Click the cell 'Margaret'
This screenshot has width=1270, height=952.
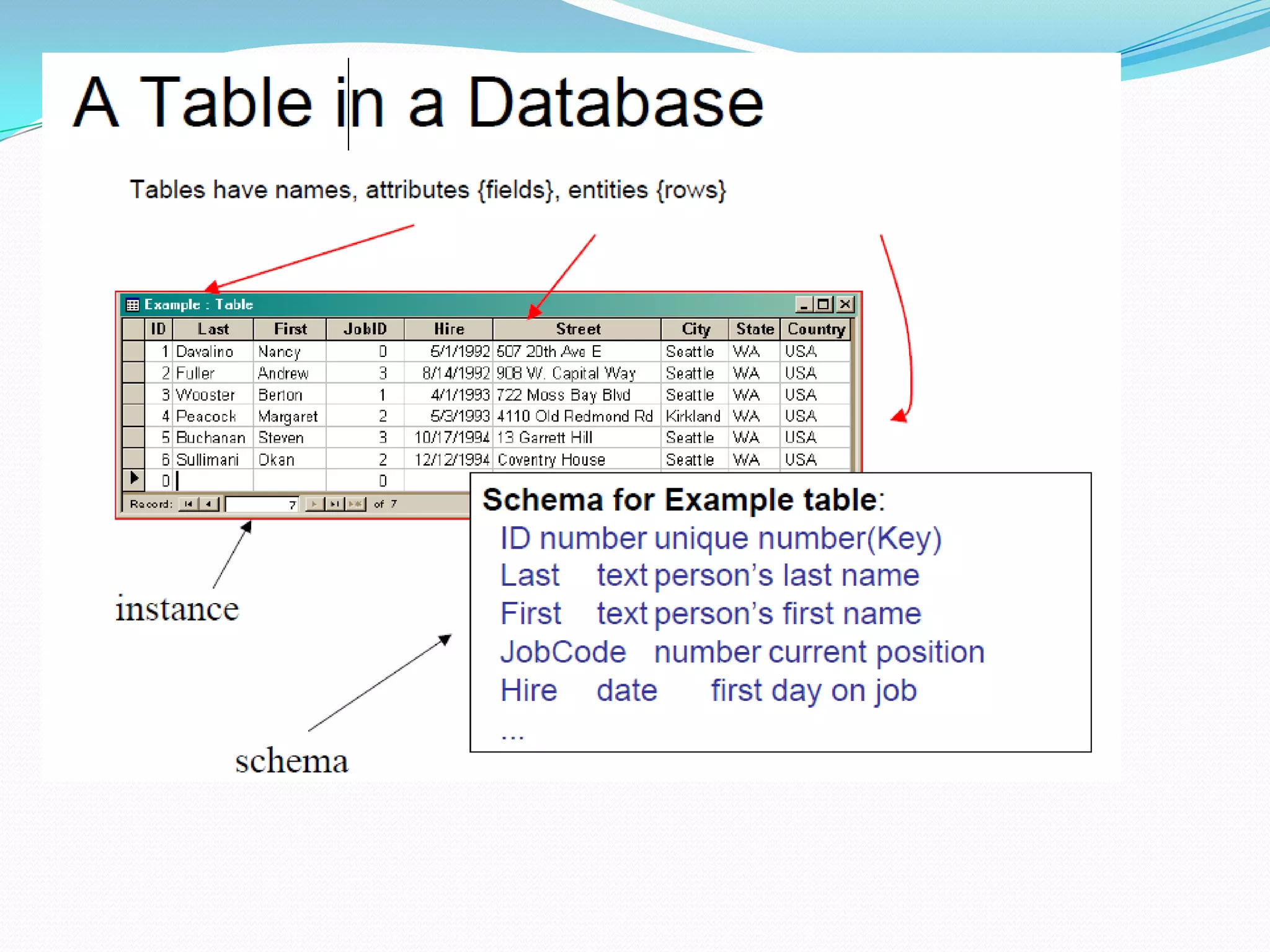(x=290, y=416)
